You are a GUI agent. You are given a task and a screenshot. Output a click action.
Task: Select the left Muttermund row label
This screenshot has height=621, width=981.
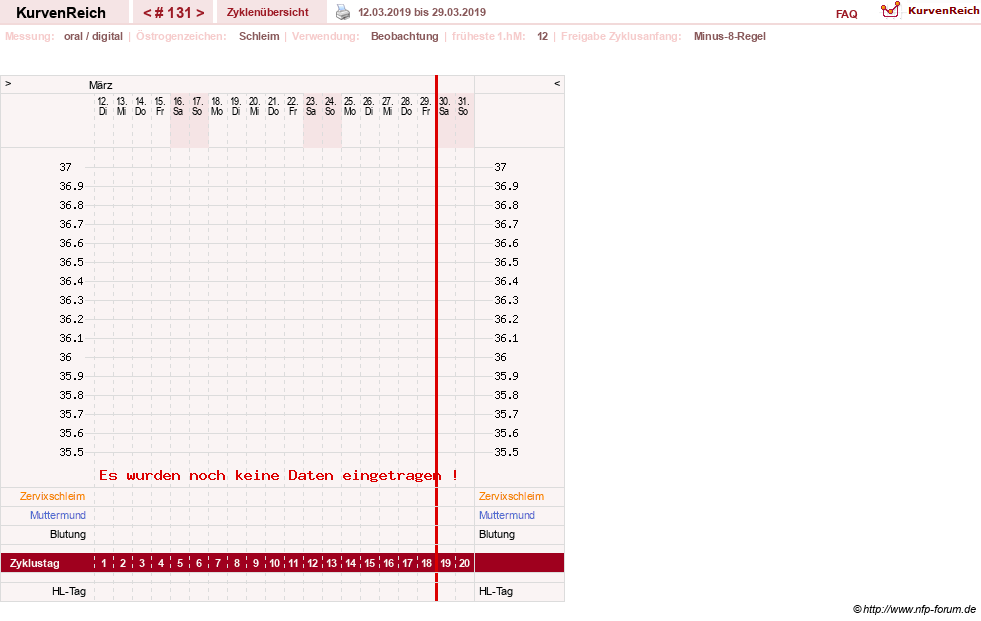click(x=58, y=515)
